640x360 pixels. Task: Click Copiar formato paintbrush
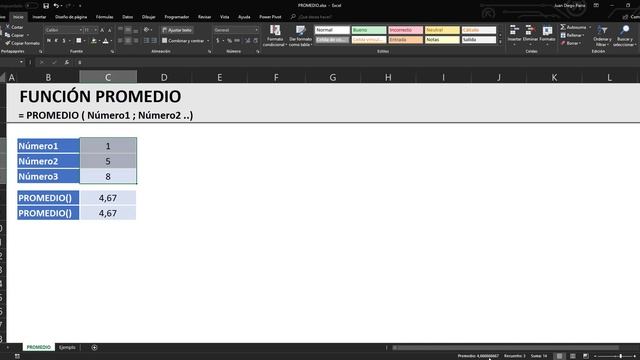tap(22, 43)
